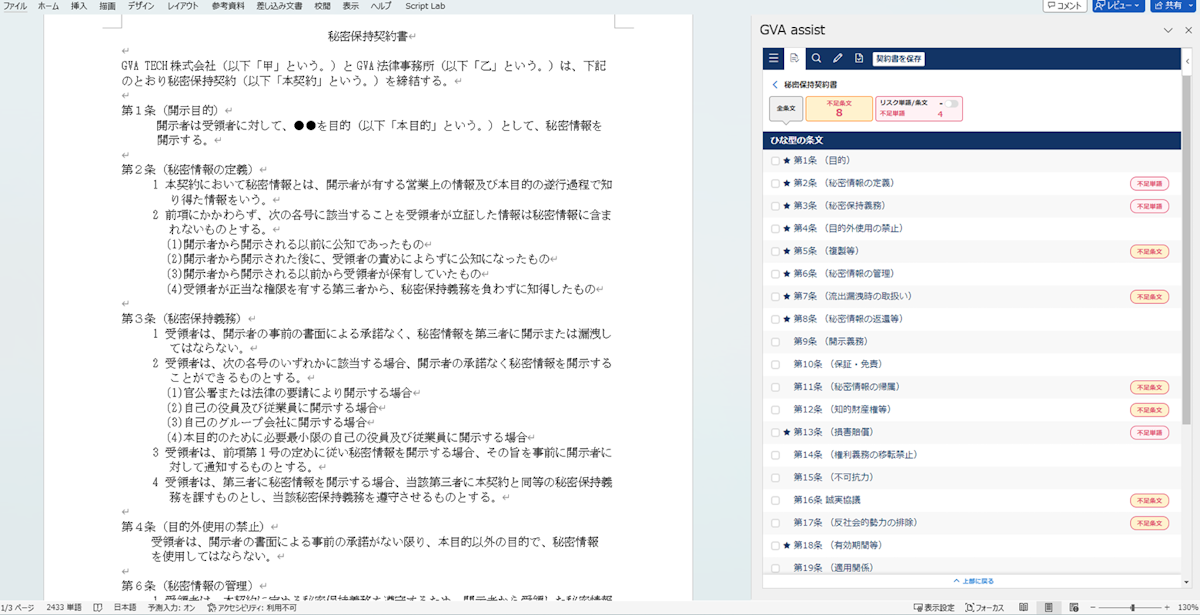Switch to フォーカス mode

(984, 607)
